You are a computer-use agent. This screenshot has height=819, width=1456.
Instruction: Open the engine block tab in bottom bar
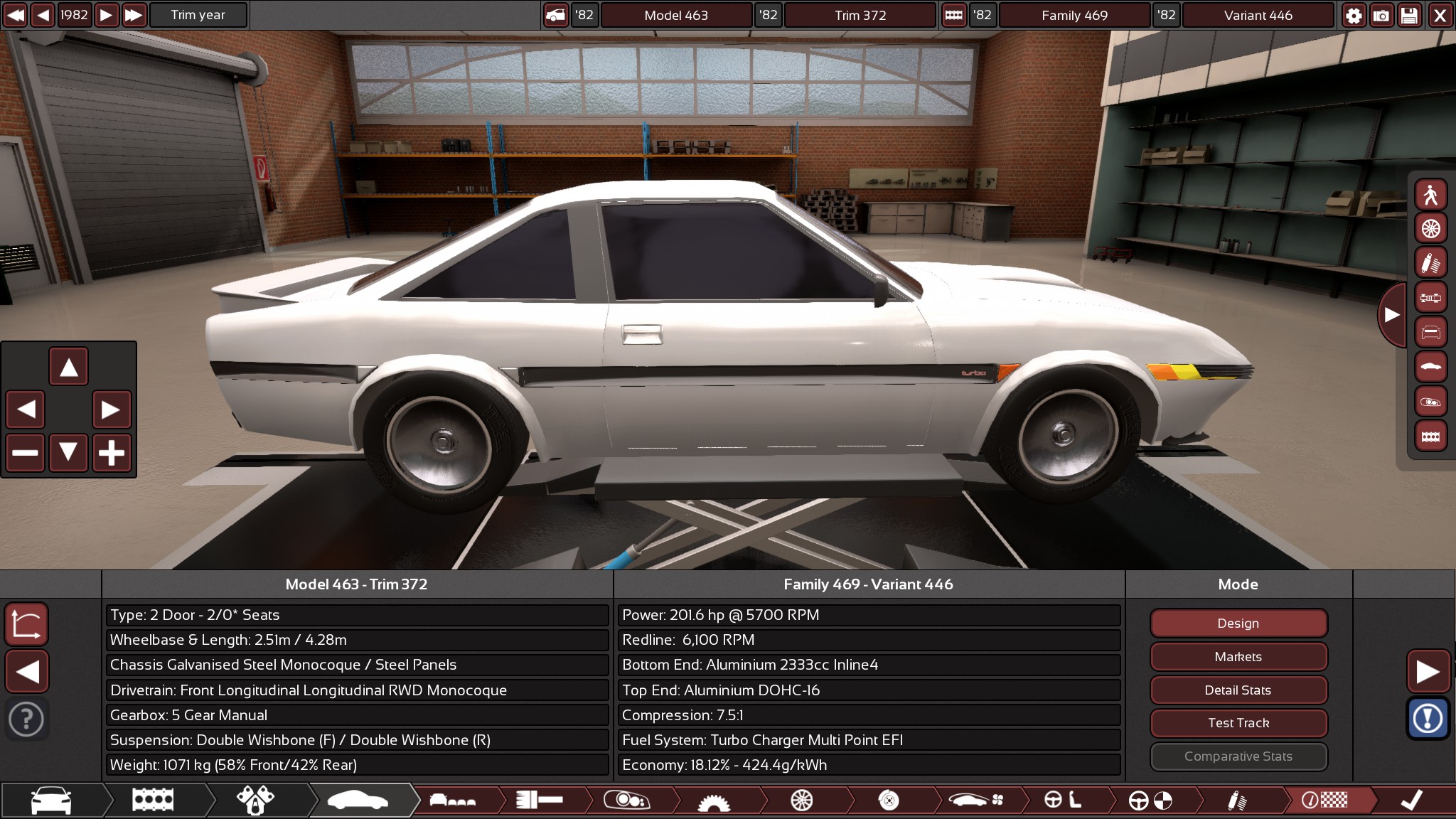154,801
